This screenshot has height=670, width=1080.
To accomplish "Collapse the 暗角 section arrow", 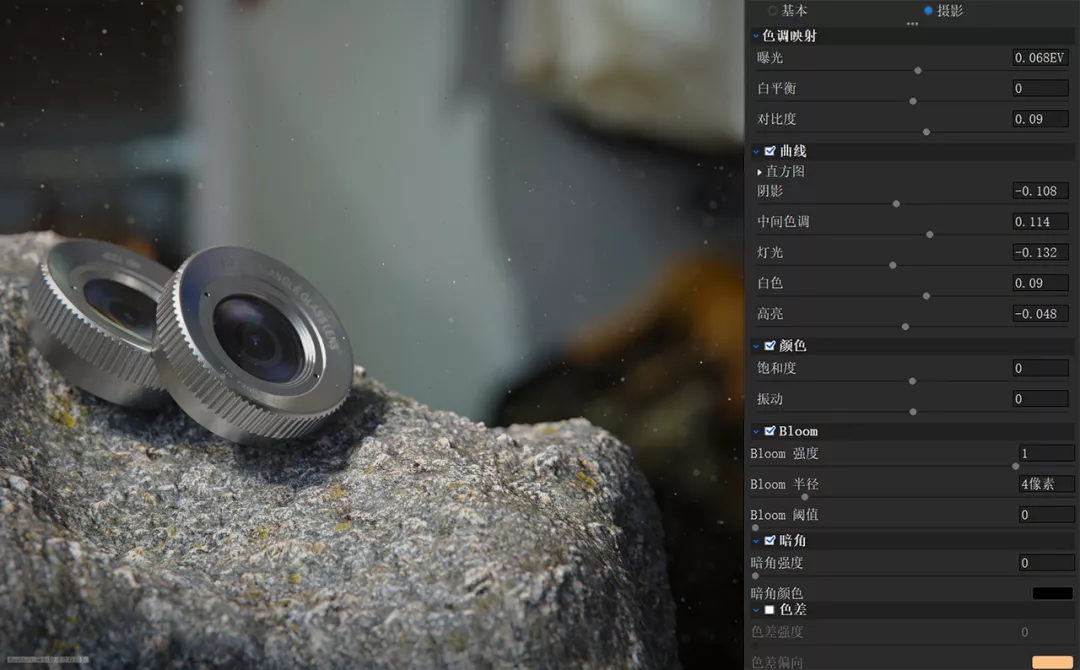I will (756, 541).
